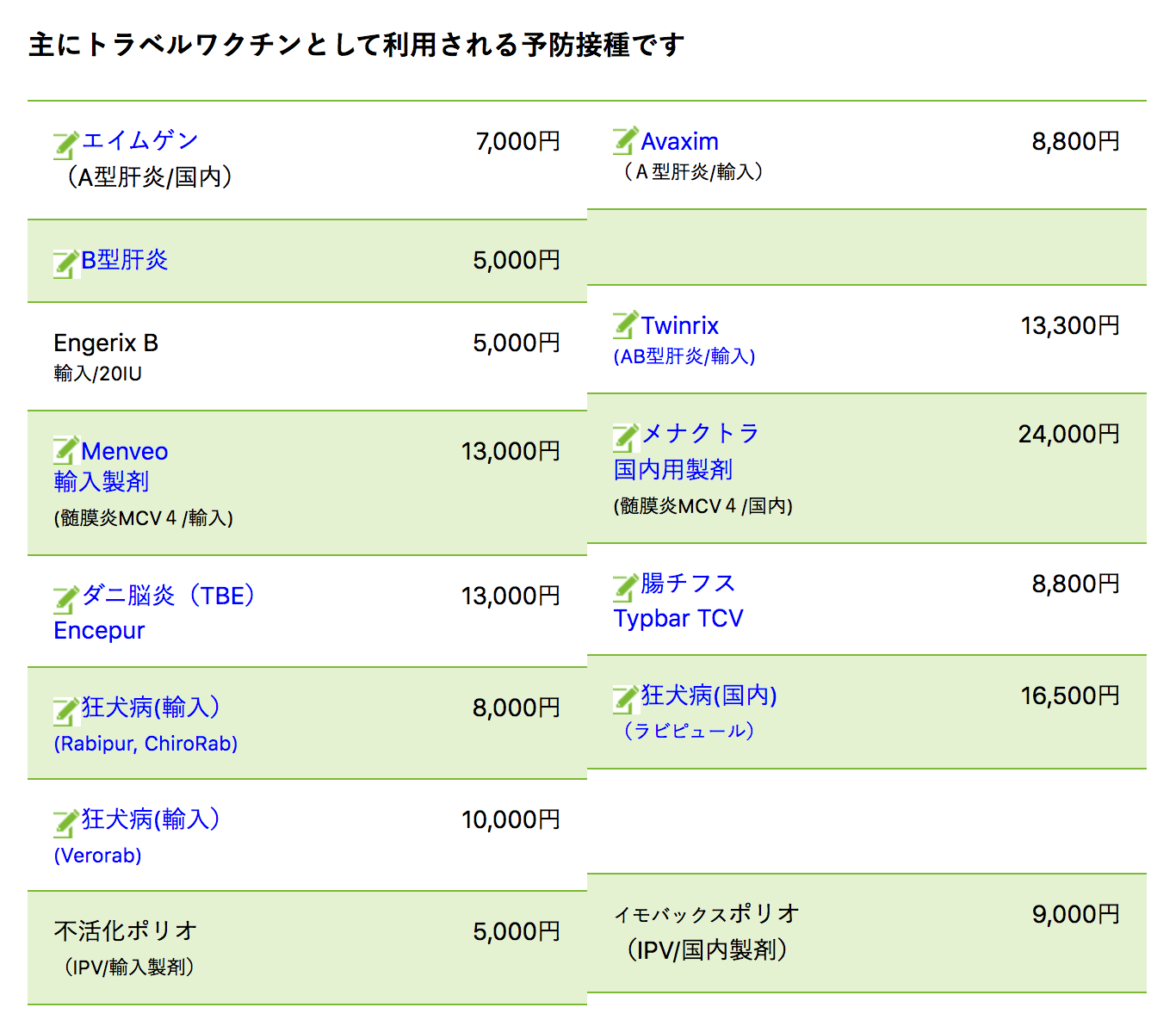Click the (髄膜炎MCV 4 /輸入) text
The width and height of the screenshot is (1176, 1026).
[144, 518]
